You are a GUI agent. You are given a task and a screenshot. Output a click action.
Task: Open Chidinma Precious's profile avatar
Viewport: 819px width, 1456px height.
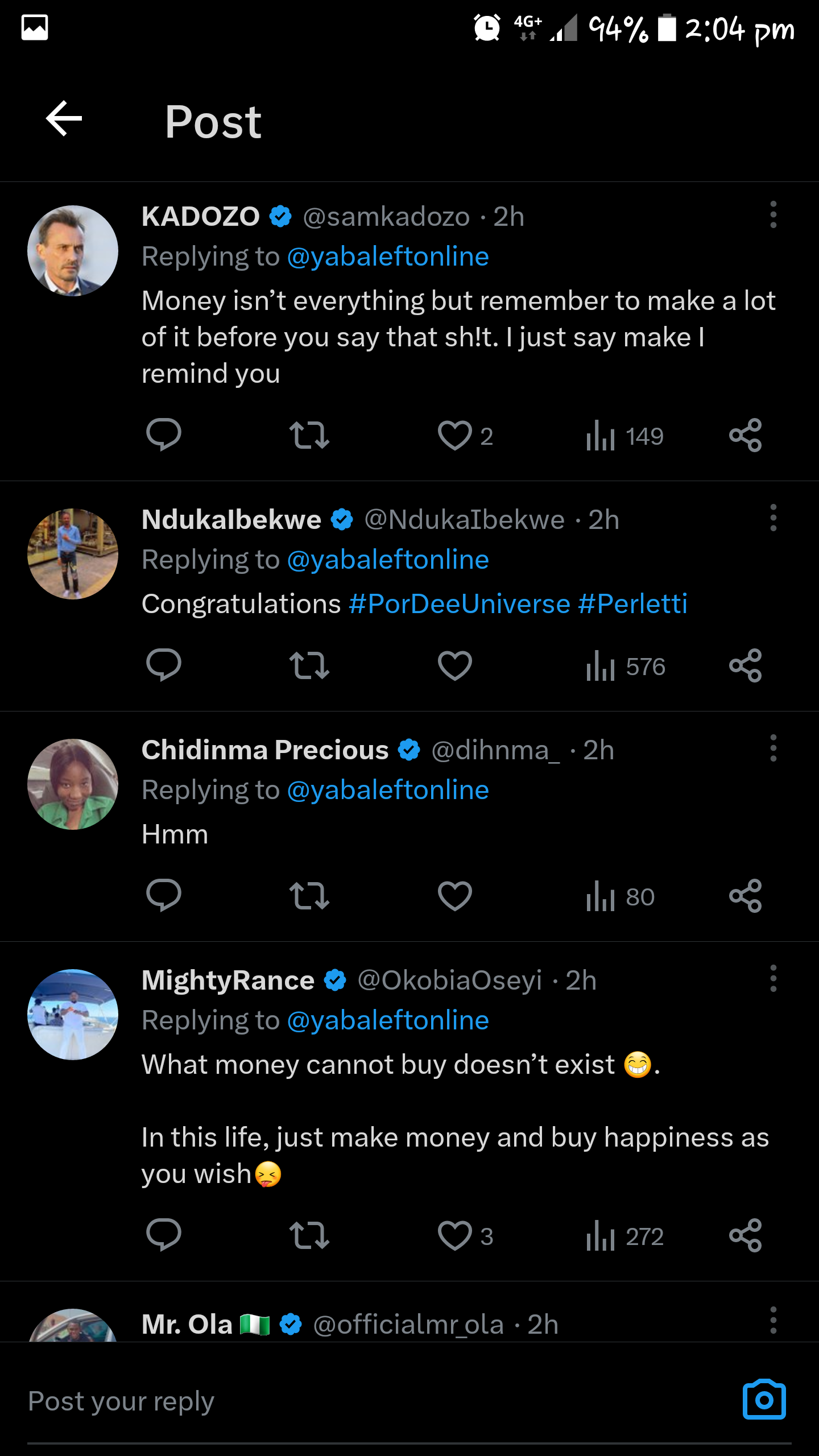coord(73,784)
